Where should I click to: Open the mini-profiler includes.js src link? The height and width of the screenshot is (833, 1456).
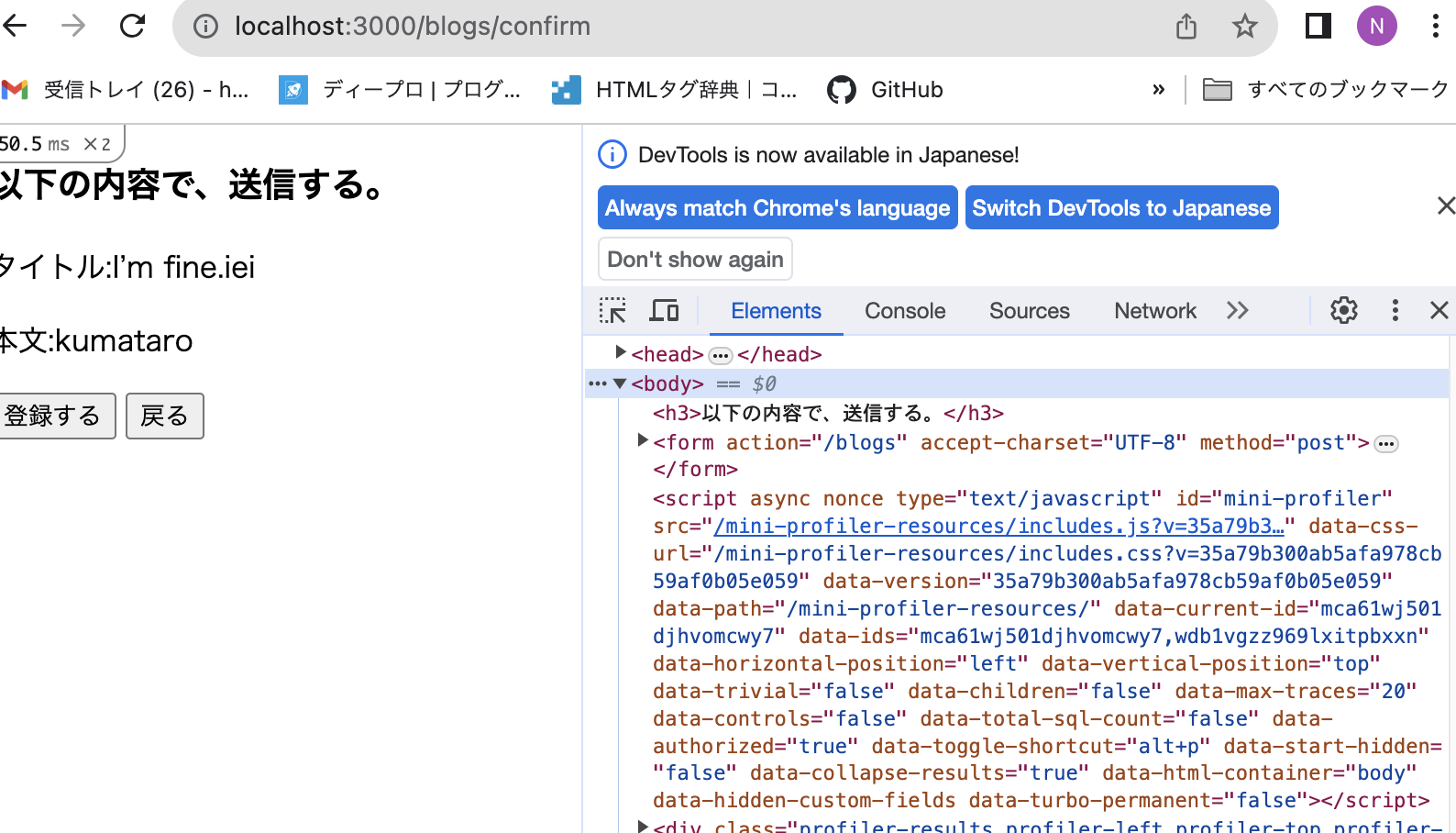(998, 527)
